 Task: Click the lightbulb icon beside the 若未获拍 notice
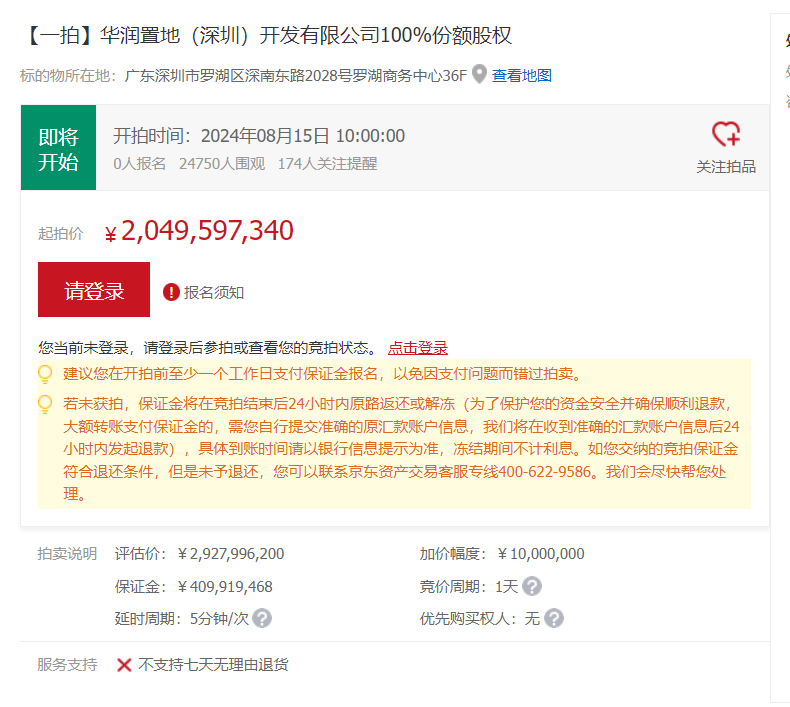point(45,404)
